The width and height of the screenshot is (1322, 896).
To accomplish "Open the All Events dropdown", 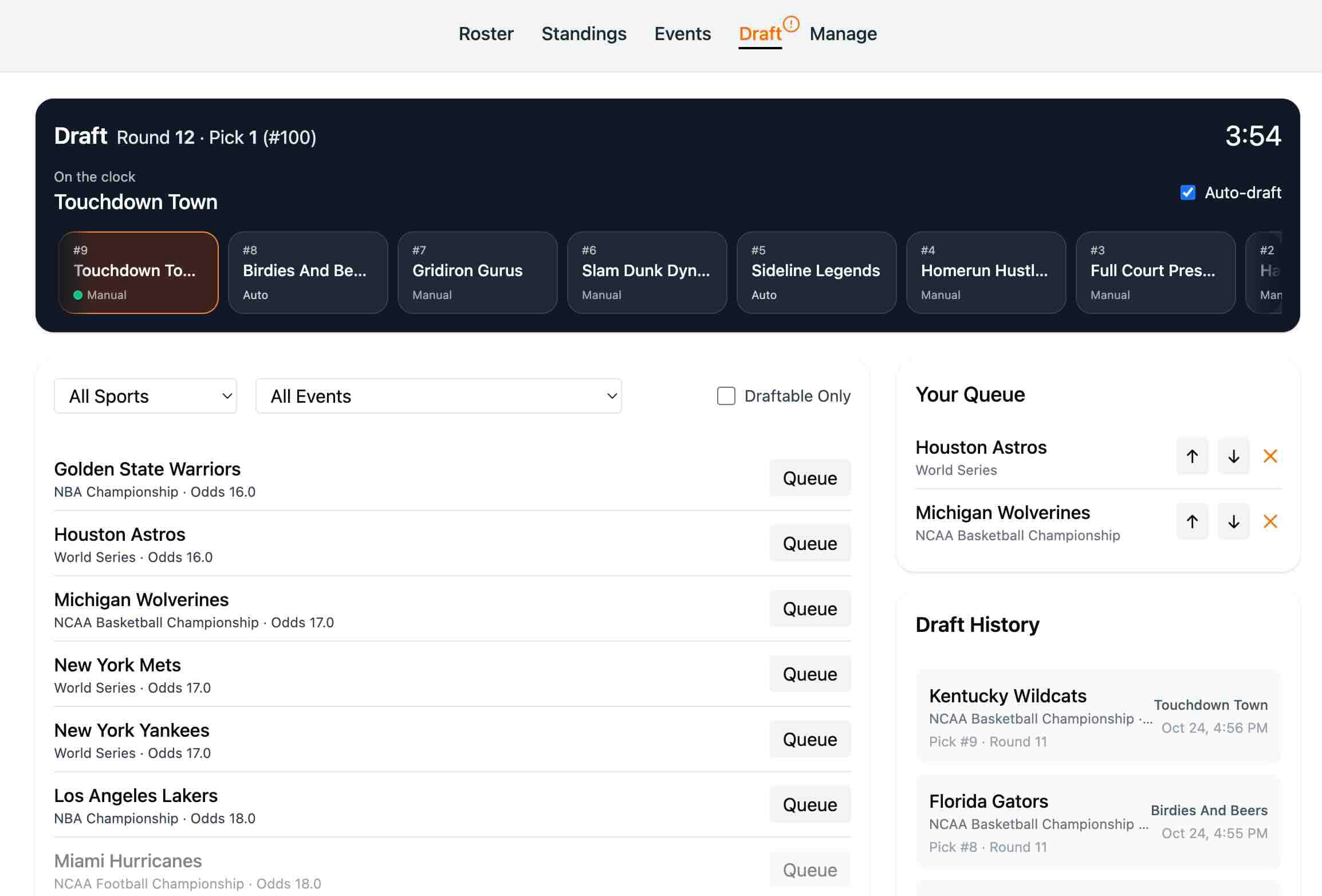I will (438, 396).
